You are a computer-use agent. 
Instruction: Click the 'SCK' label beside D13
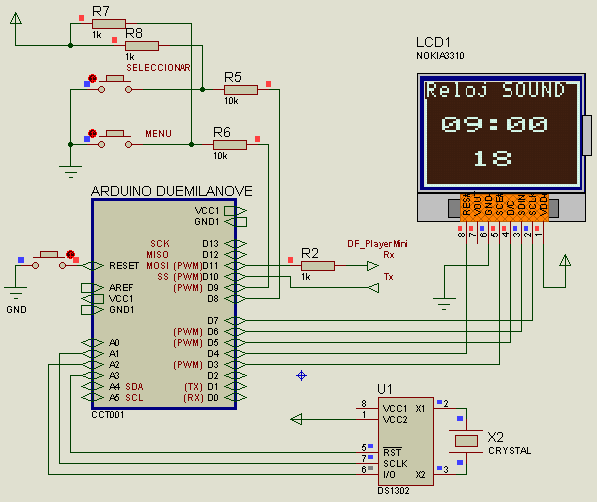(x=160, y=244)
